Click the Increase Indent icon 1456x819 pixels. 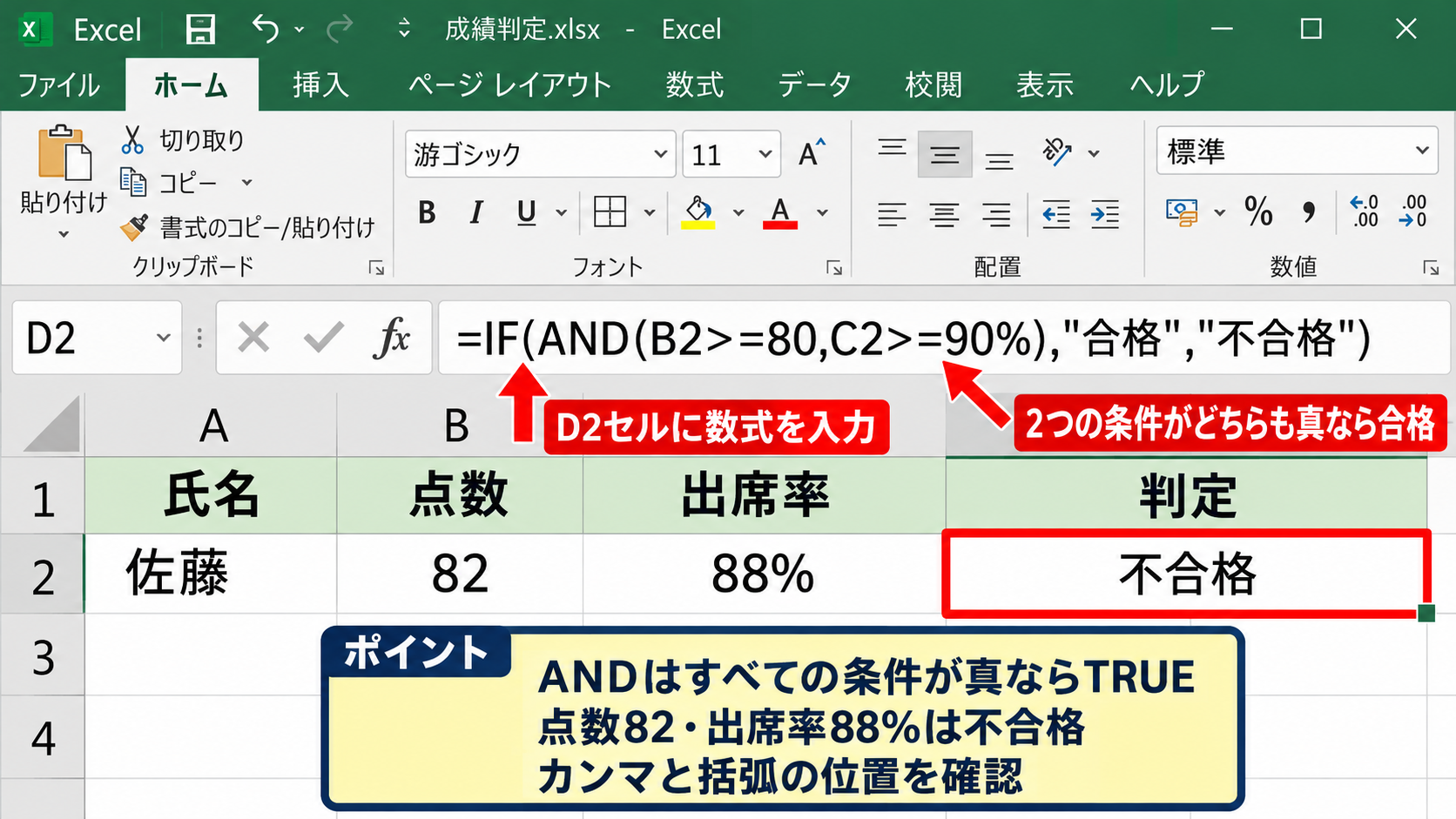tap(1104, 213)
